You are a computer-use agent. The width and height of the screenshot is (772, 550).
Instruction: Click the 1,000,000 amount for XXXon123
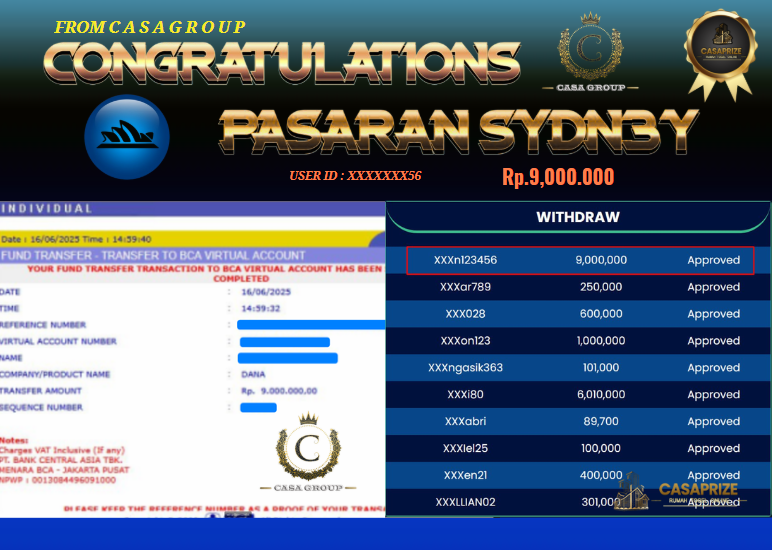(601, 341)
